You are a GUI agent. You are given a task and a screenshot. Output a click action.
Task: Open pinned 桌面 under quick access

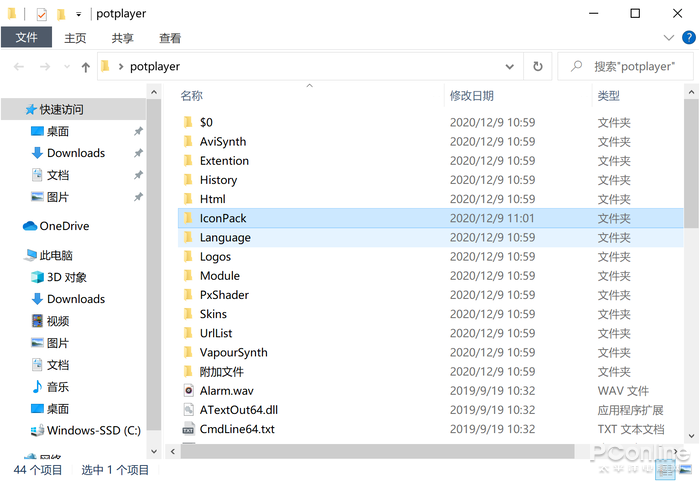[x=58, y=131]
